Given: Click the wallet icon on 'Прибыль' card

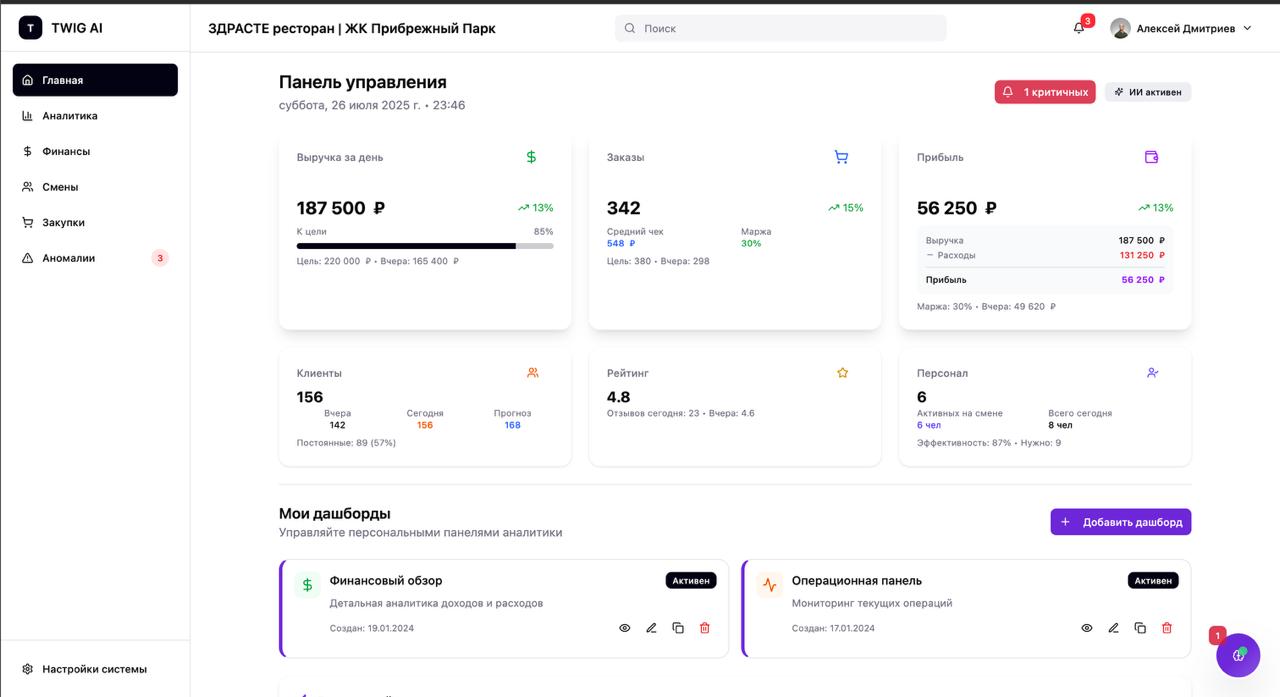Looking at the screenshot, I should pos(1152,157).
